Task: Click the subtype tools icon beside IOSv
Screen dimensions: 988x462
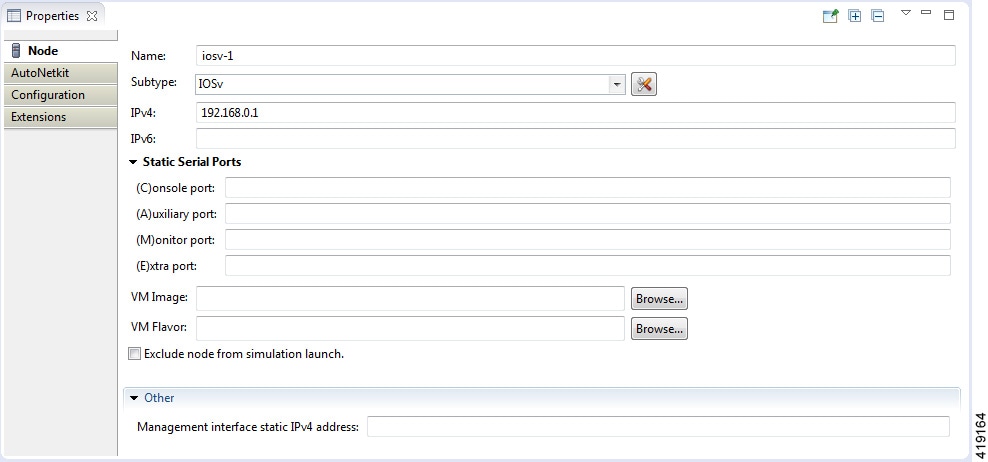Action: point(644,85)
